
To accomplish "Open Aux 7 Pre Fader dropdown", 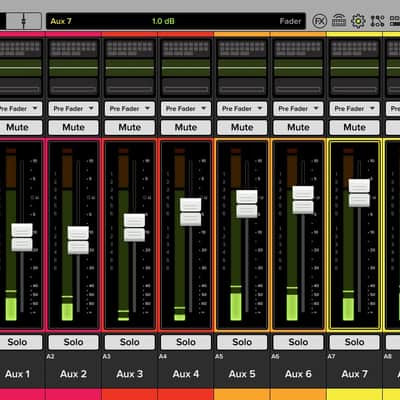I will click(x=354, y=109).
